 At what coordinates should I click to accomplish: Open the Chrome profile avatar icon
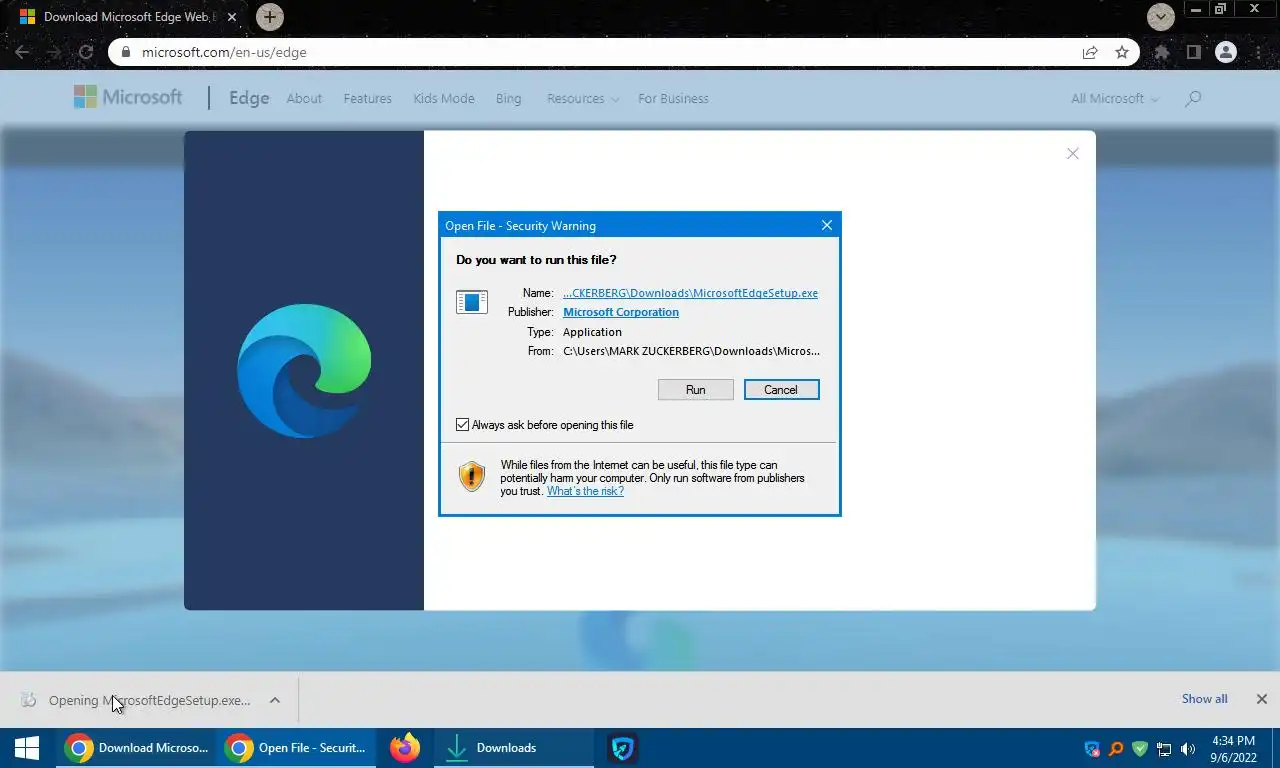(1226, 52)
